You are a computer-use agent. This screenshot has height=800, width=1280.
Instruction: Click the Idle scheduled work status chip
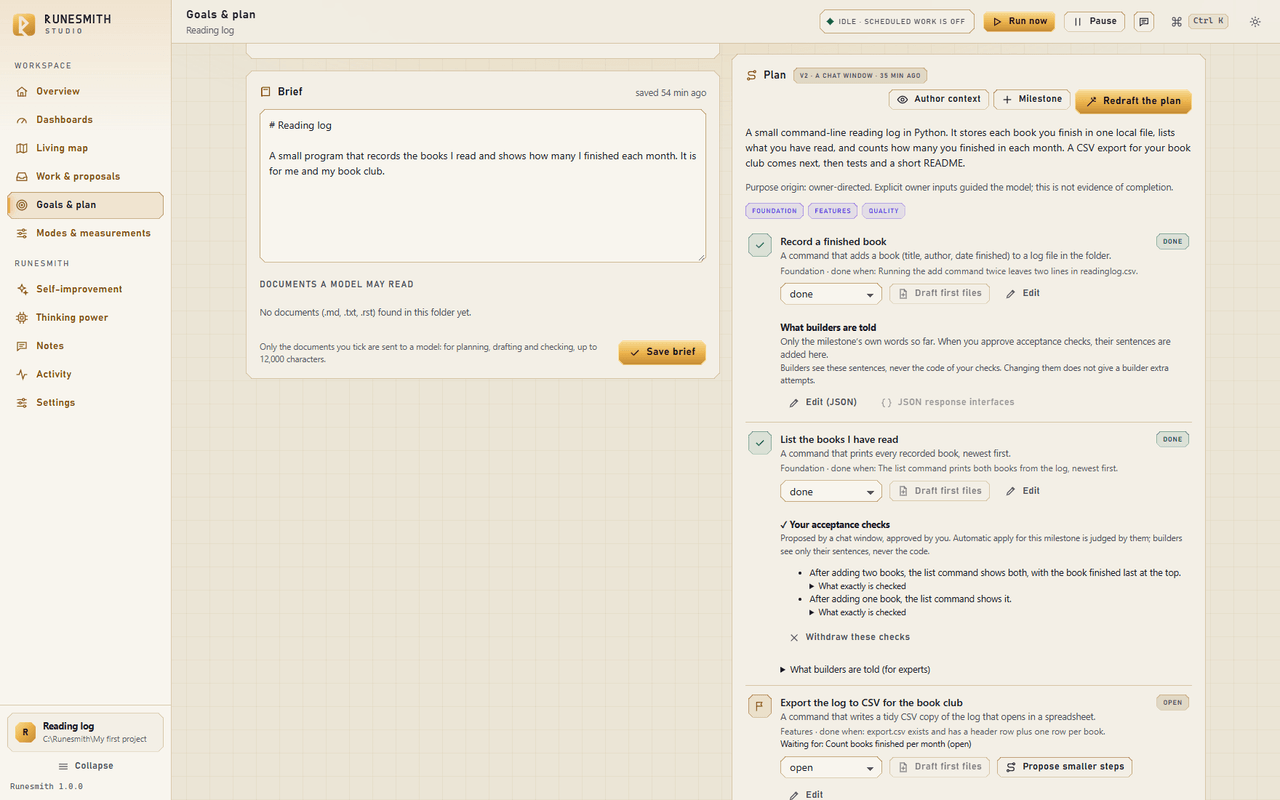(x=897, y=21)
